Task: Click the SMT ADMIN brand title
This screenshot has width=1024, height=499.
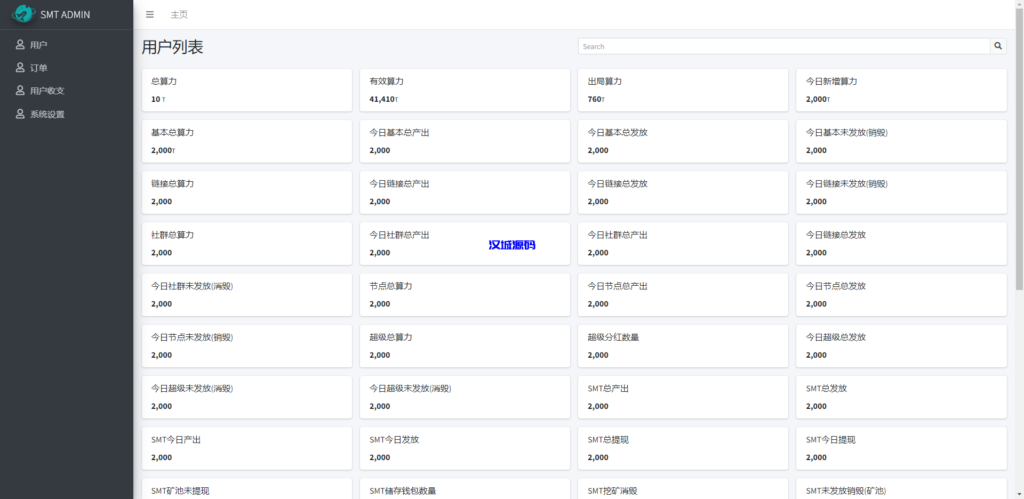Action: tap(65, 14)
